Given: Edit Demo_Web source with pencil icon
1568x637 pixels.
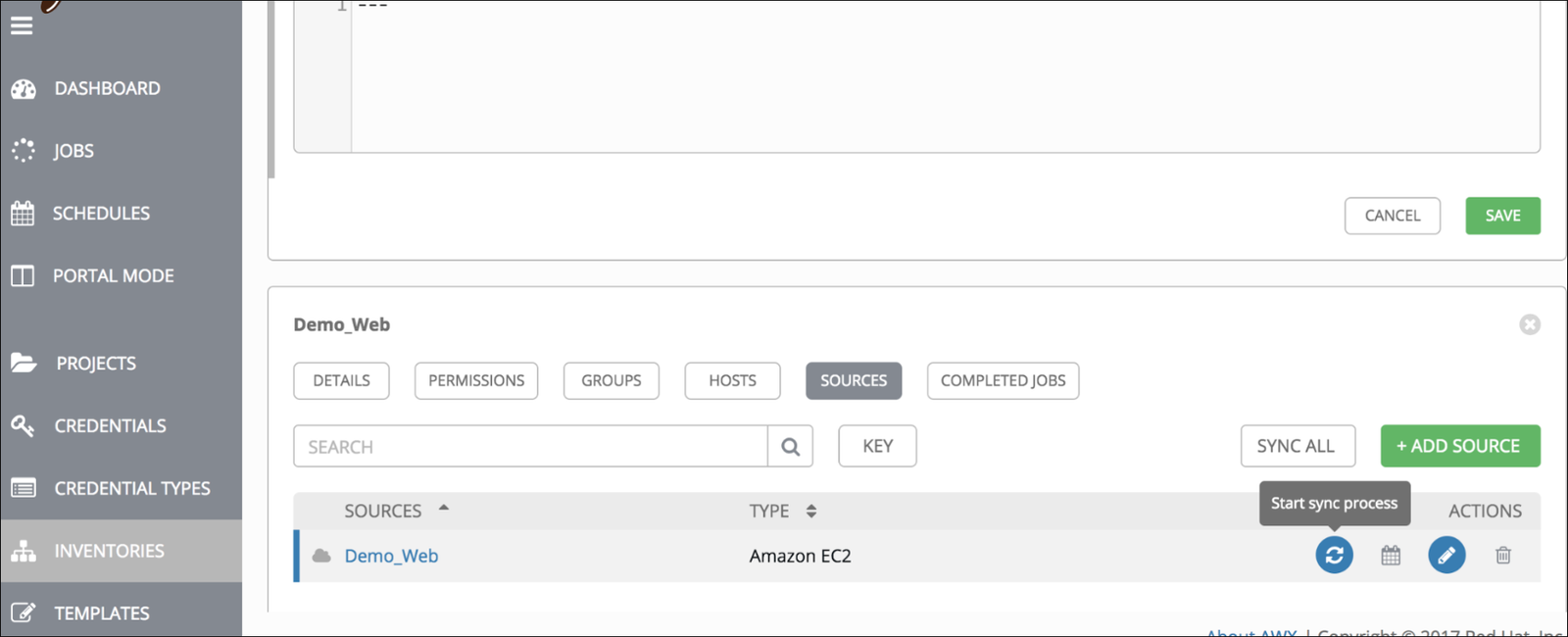Looking at the screenshot, I should (1446, 555).
